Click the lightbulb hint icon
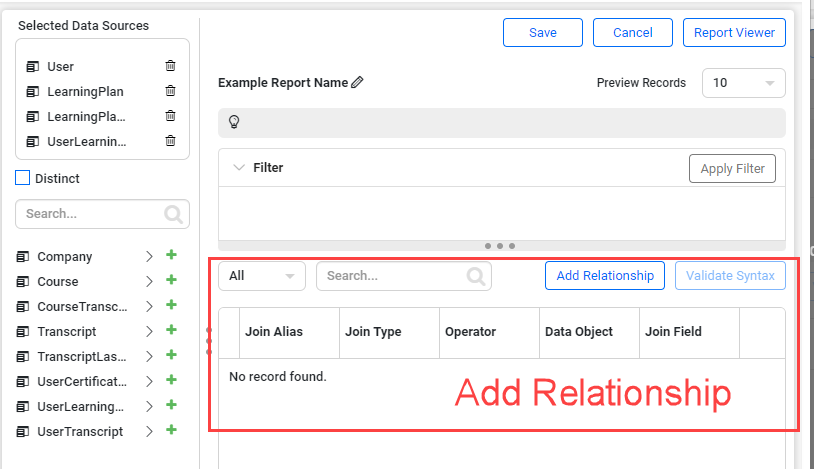Viewport: 814px width, 469px height. [x=234, y=123]
